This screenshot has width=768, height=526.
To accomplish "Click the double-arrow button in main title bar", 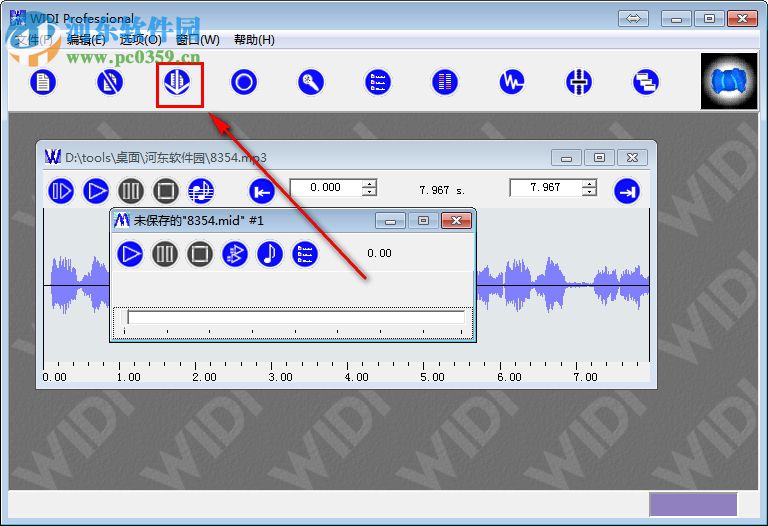I will (x=633, y=19).
